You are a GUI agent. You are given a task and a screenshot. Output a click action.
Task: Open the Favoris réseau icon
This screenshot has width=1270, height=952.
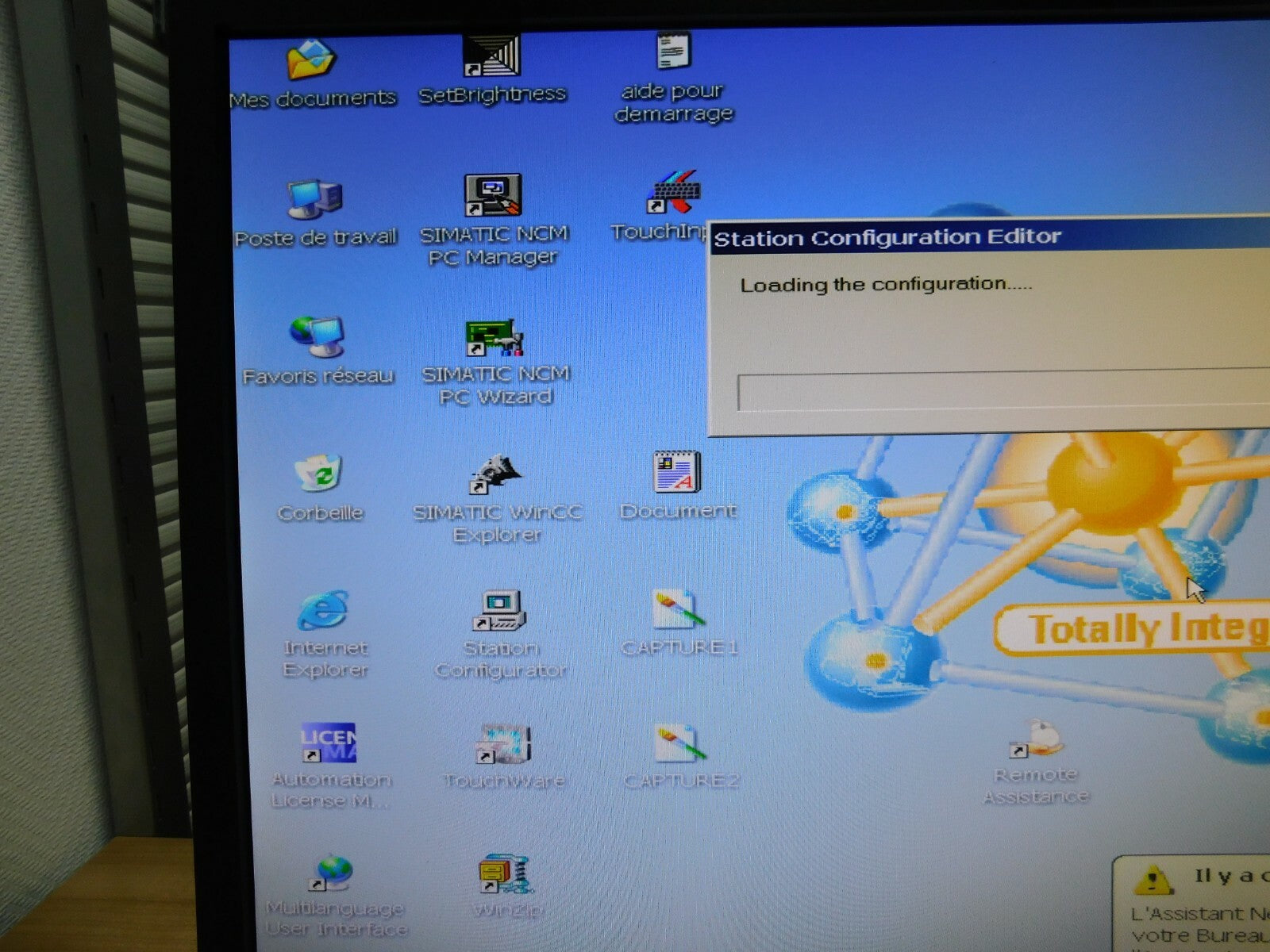click(317, 336)
